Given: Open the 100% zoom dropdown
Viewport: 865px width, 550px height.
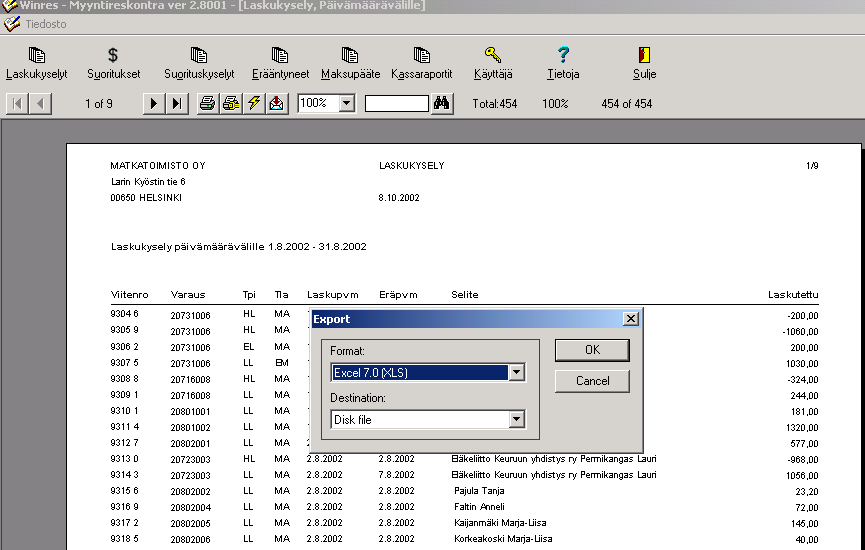Looking at the screenshot, I should coord(347,103).
